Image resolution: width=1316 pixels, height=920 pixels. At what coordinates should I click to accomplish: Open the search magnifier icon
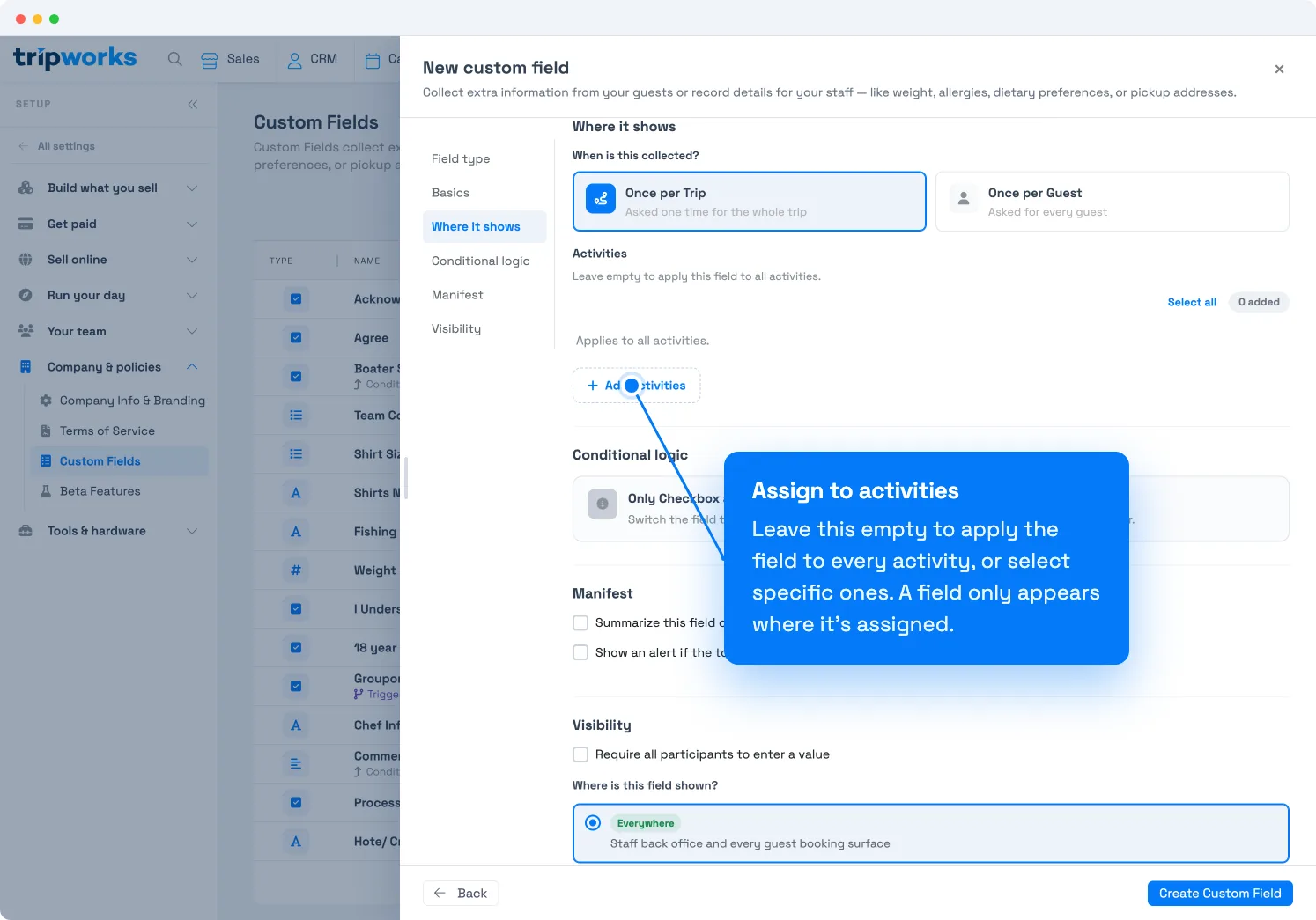click(175, 59)
